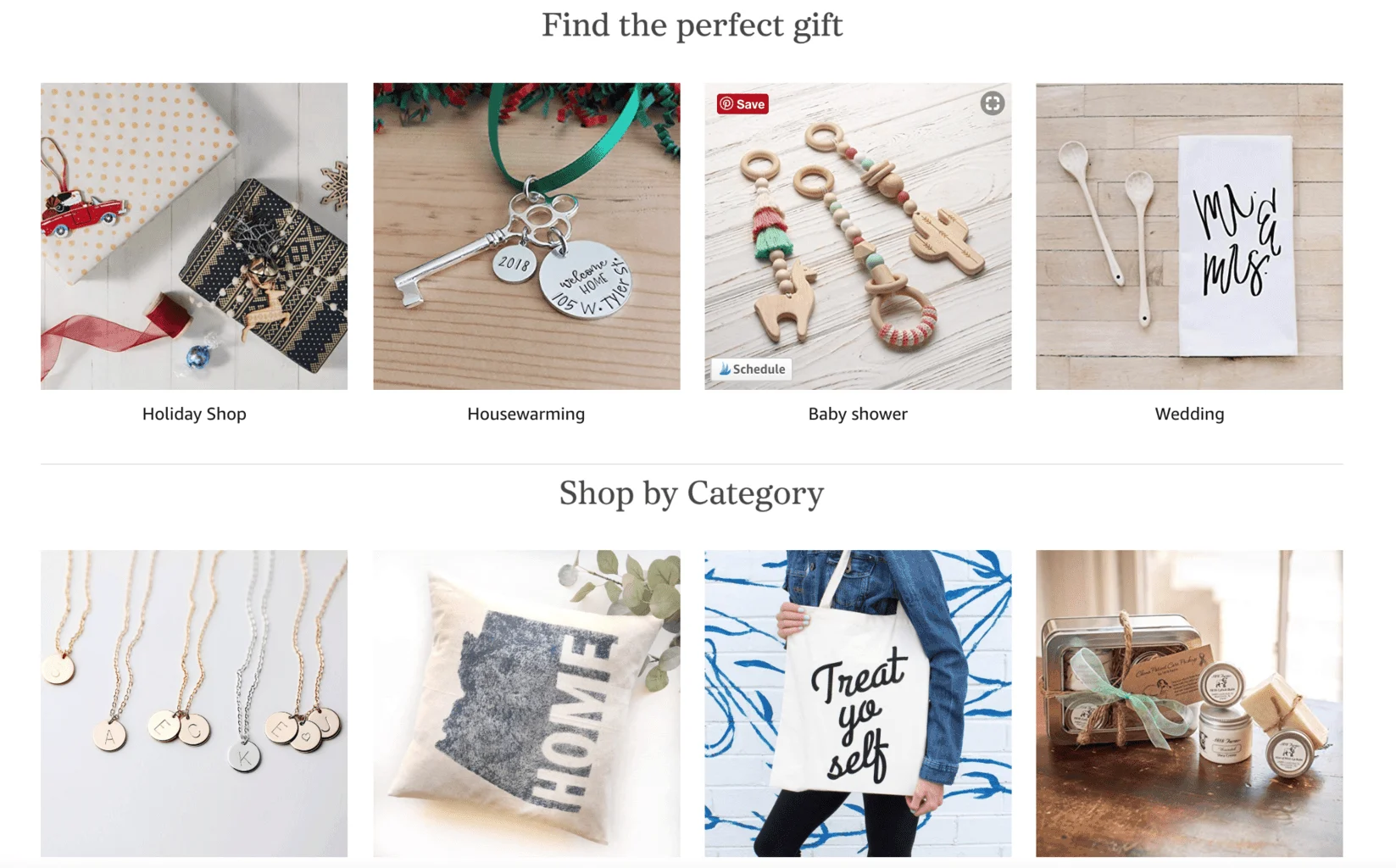Select the Holiday Shop gift wrap thumbnail
Viewport: 1396px width, 868px height.
click(x=194, y=236)
